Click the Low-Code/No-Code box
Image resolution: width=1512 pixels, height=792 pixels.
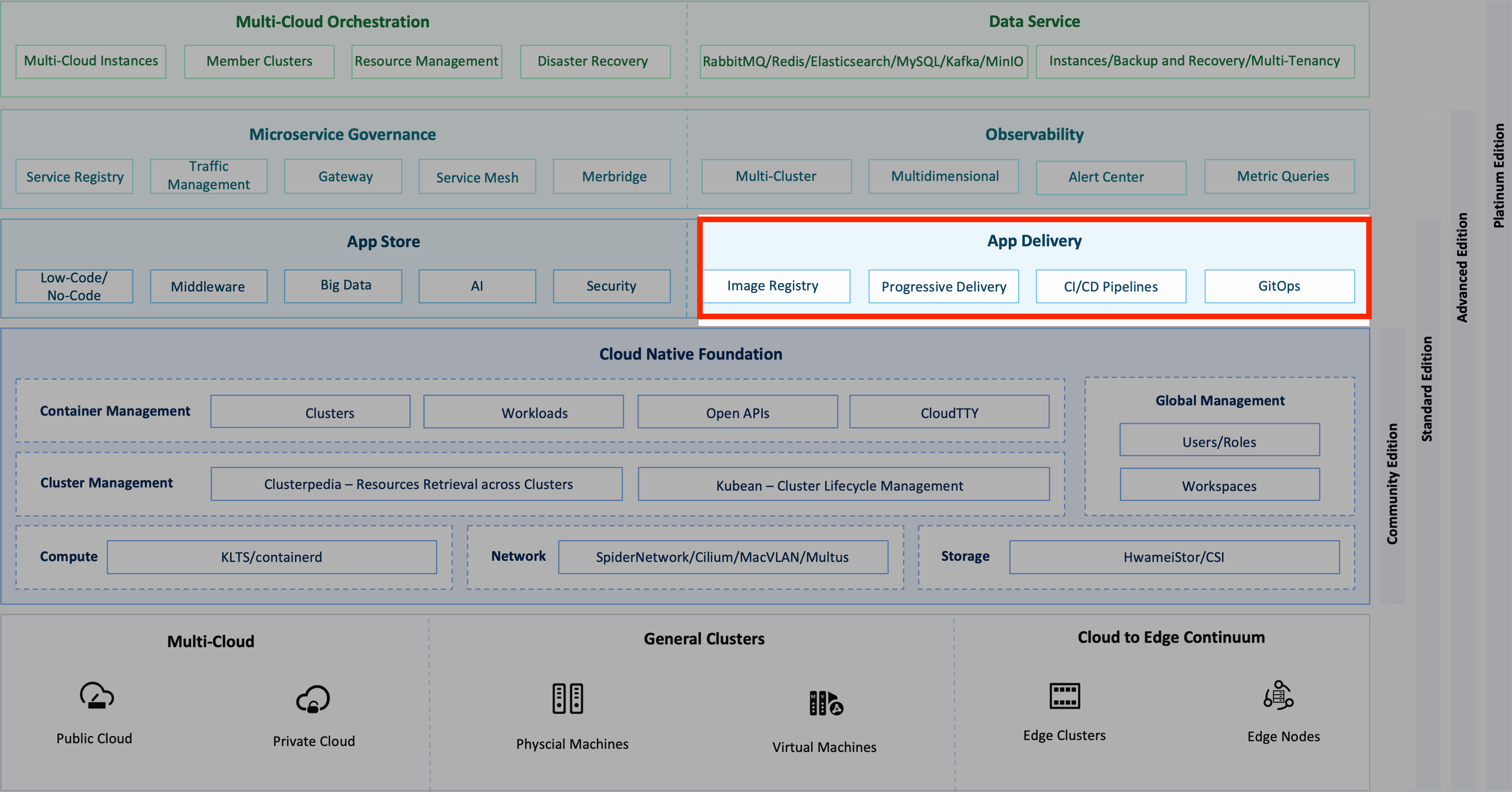74,286
